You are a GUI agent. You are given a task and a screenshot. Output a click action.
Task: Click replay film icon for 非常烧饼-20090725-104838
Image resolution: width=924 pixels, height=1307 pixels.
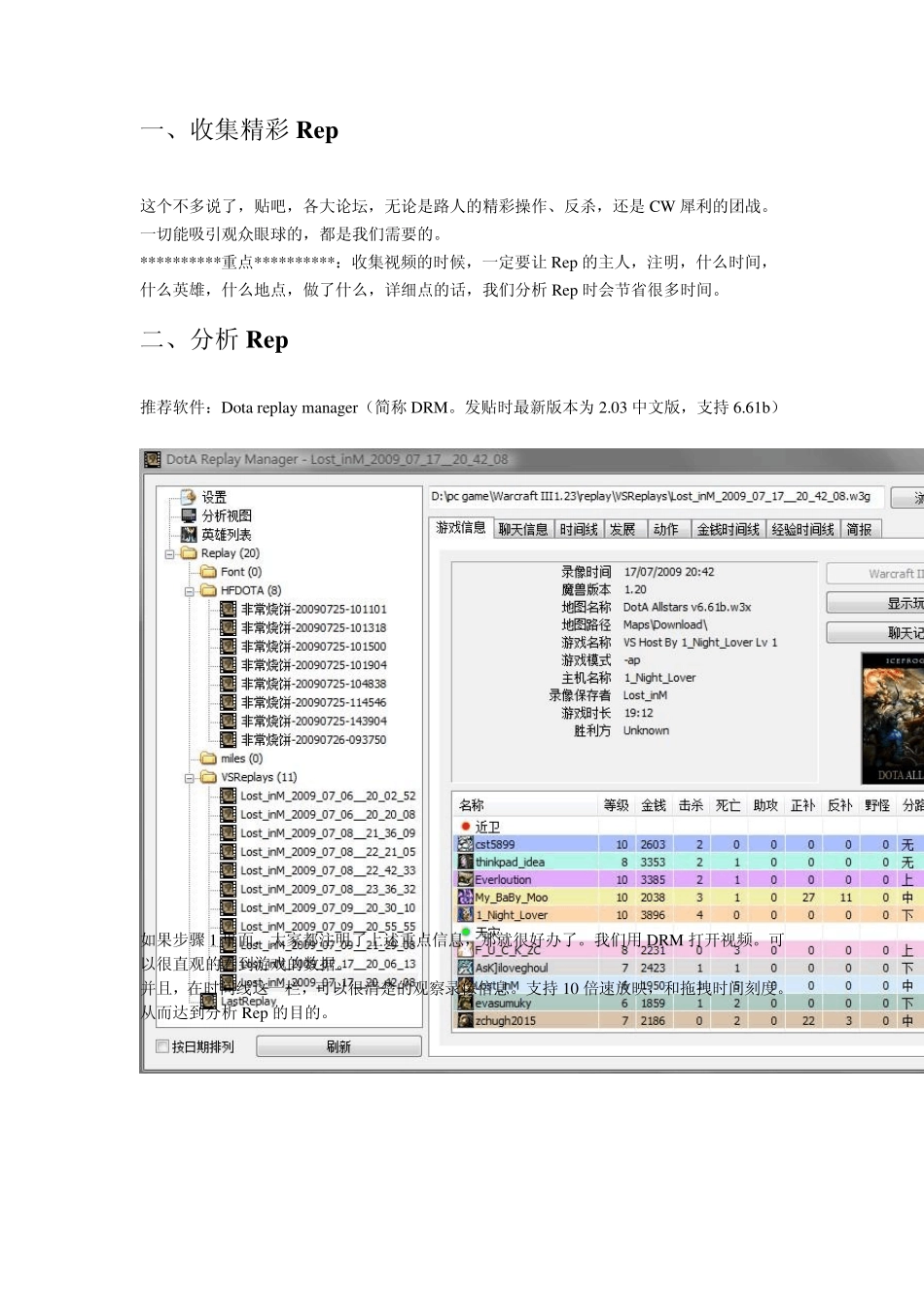tap(229, 684)
